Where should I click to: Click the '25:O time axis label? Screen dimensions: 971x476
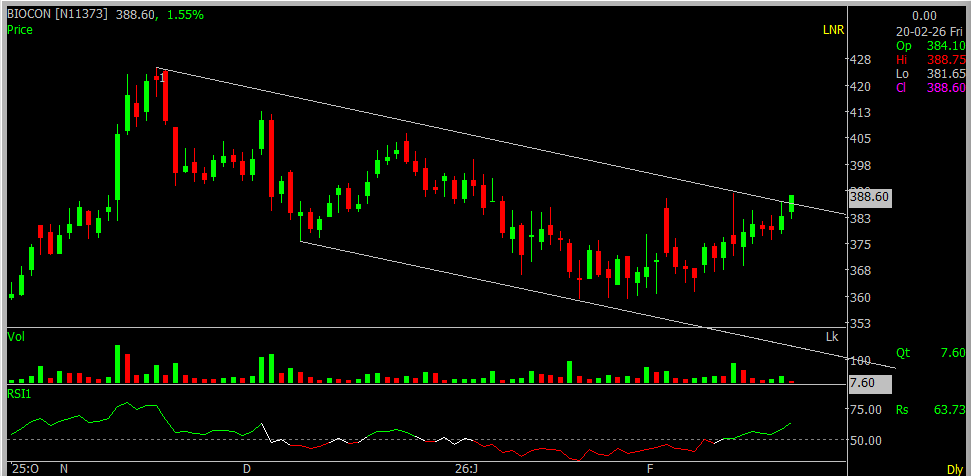[23, 469]
